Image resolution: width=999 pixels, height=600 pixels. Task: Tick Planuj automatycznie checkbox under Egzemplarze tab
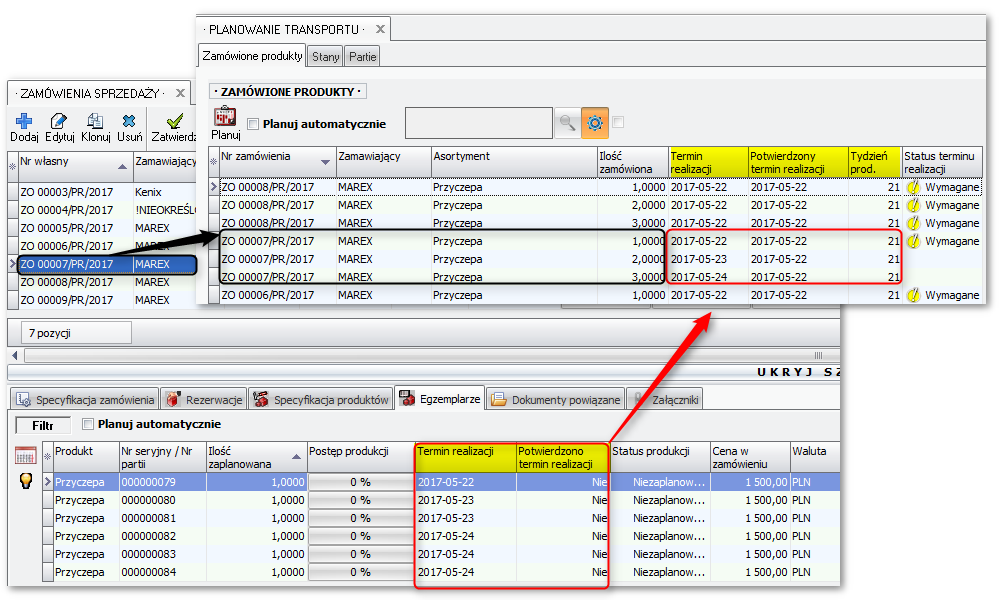(x=88, y=424)
